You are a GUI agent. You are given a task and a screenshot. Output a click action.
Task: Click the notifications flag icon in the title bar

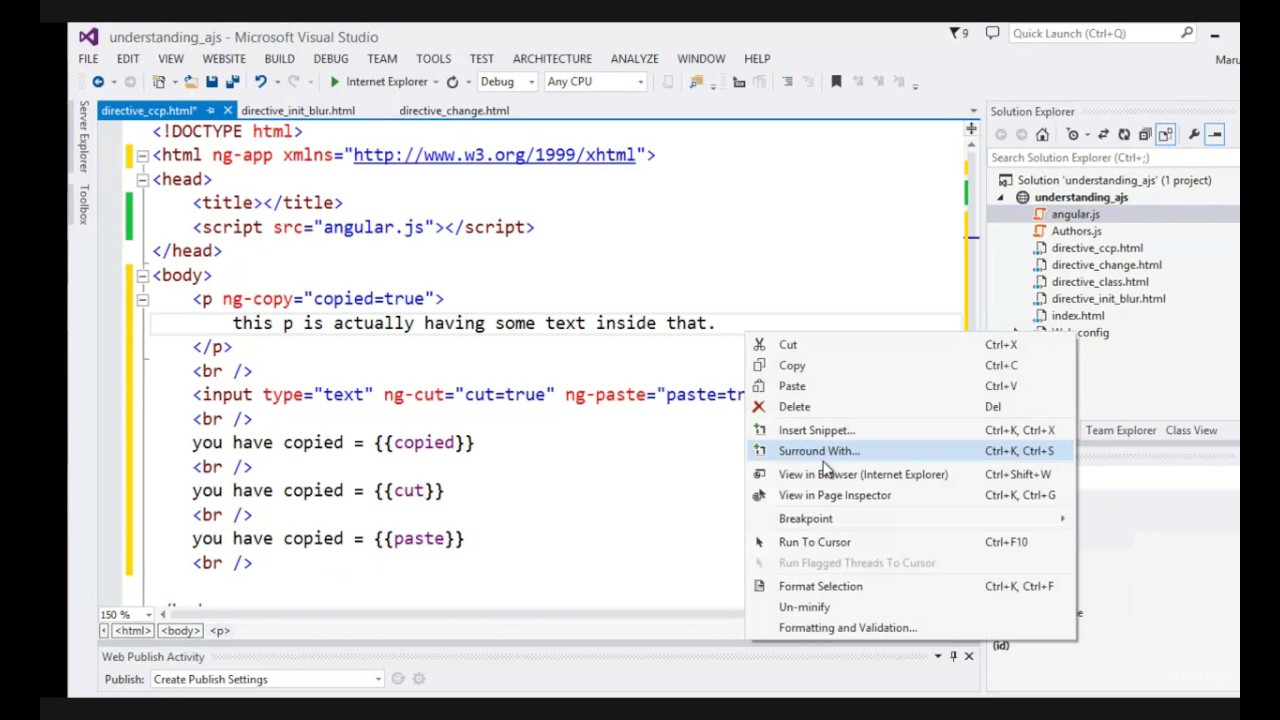tap(958, 34)
